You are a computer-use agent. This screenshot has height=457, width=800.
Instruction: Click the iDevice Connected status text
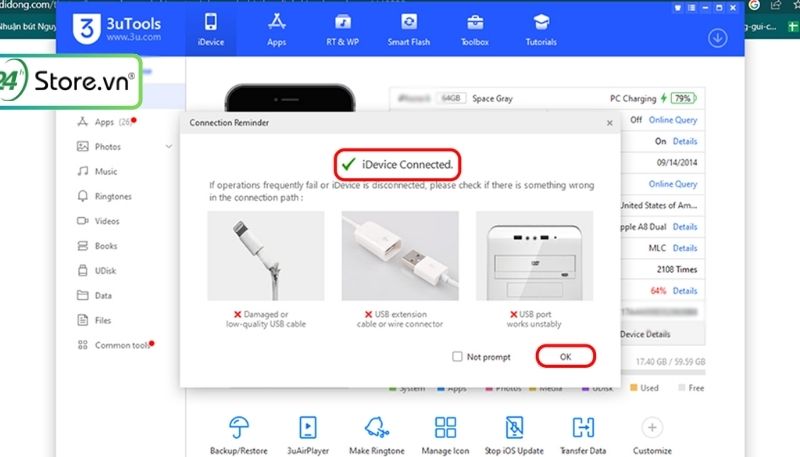click(407, 165)
